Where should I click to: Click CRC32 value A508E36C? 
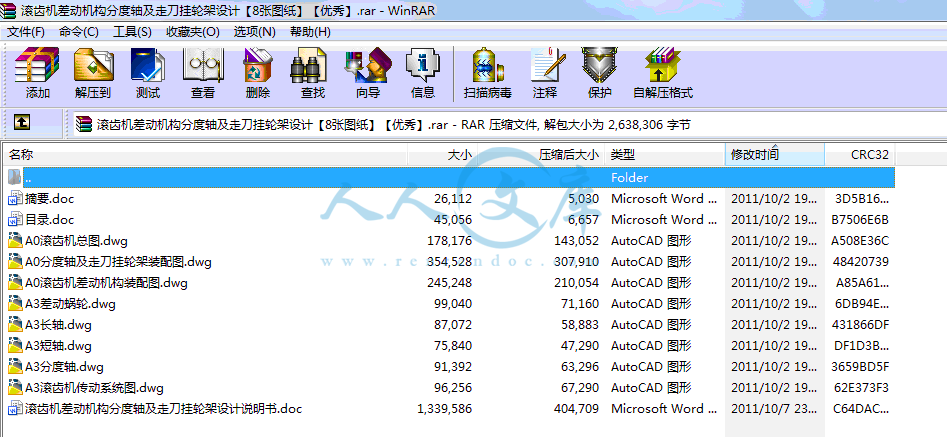[x=860, y=241]
